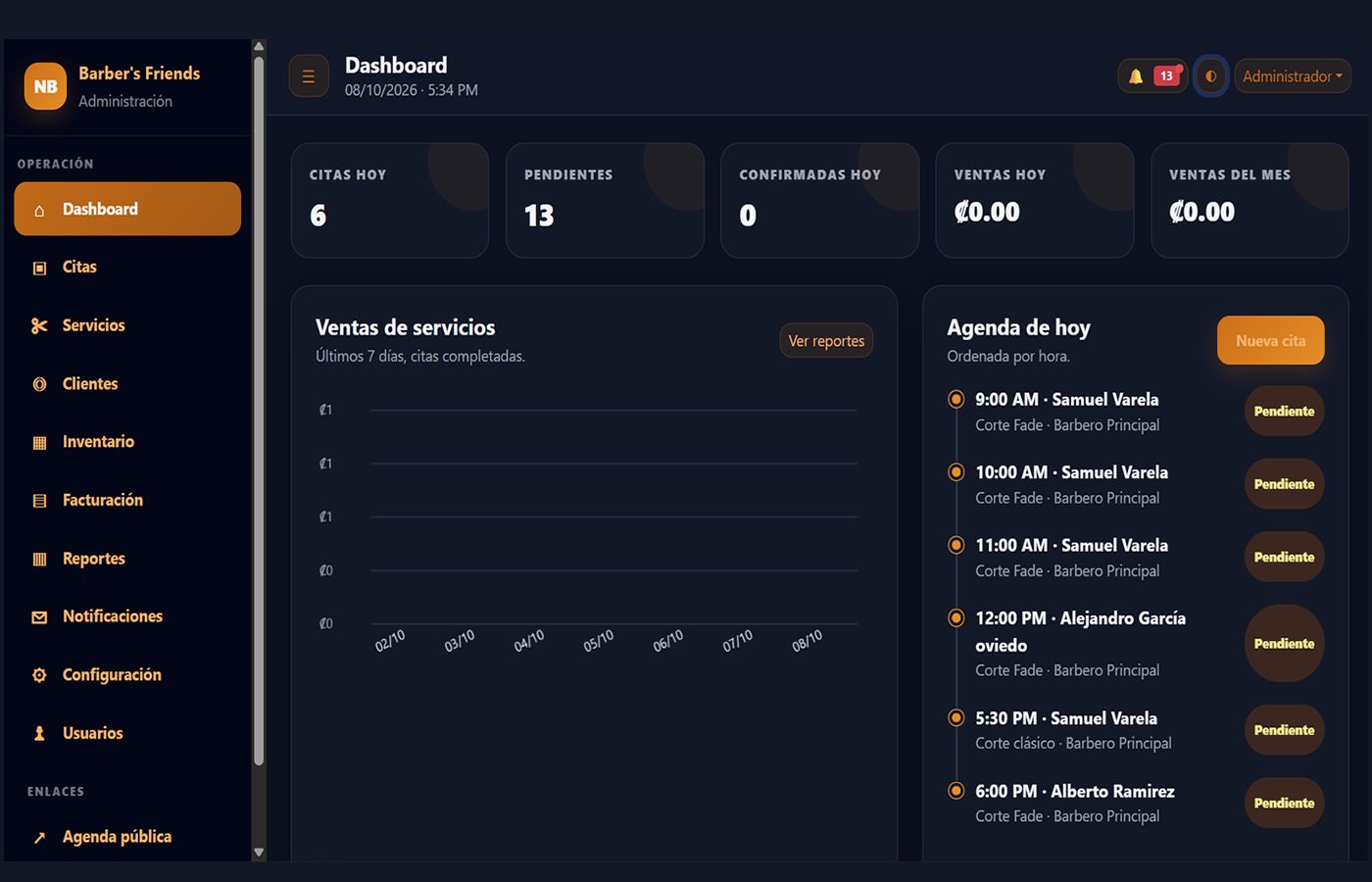Click the Pendientes stat card showing 13
This screenshot has width=1372, height=882.
point(605,201)
